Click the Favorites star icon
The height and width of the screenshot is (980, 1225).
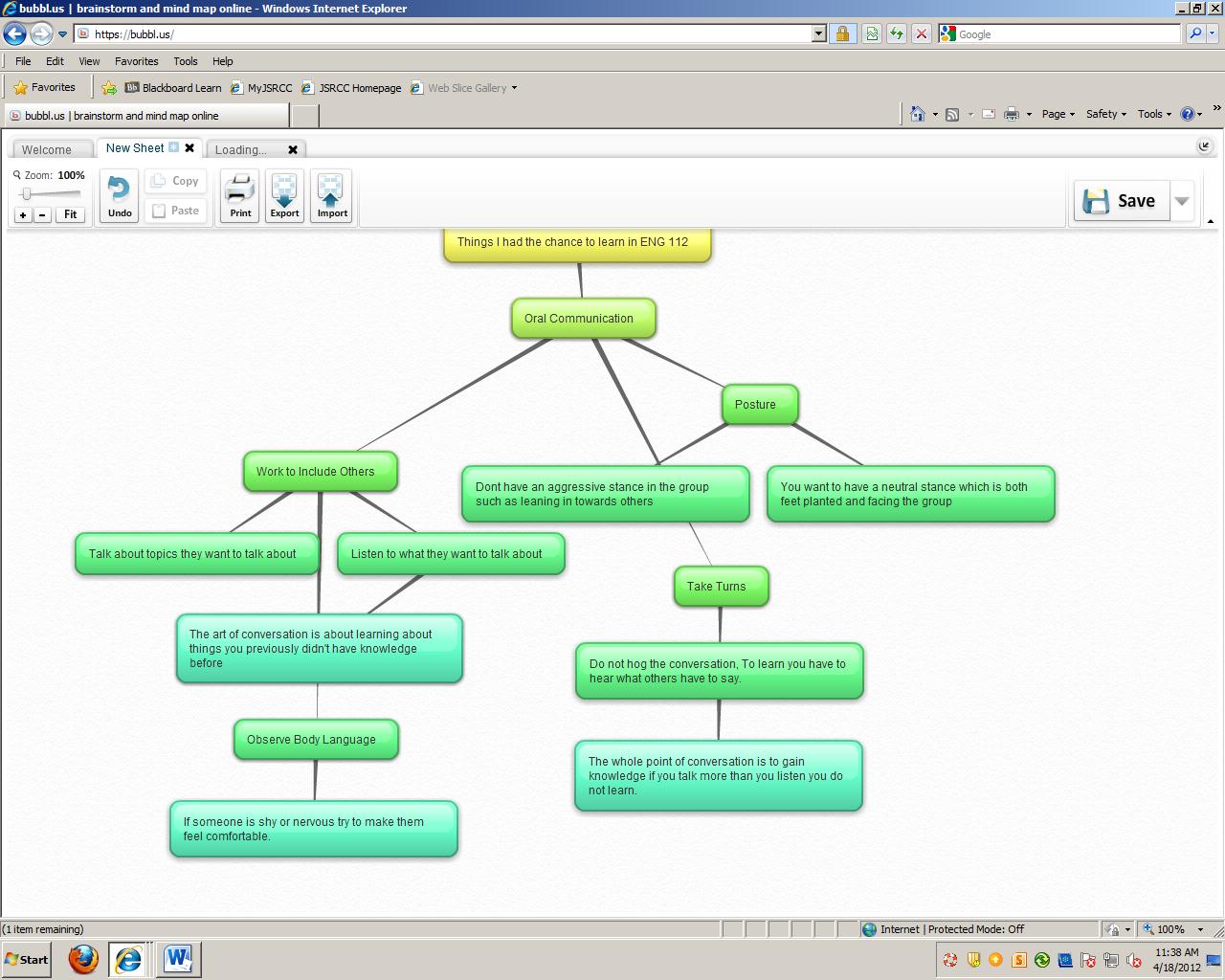tap(20, 87)
